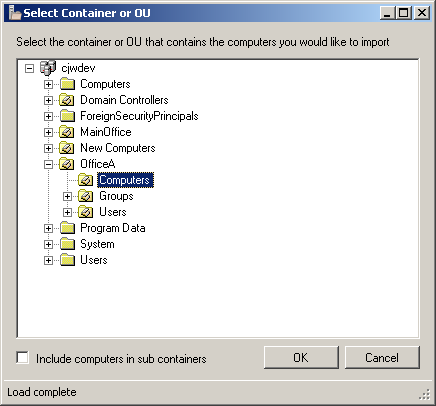436x406 pixels.
Task: Click the title bar window icon
Action: 15,13
